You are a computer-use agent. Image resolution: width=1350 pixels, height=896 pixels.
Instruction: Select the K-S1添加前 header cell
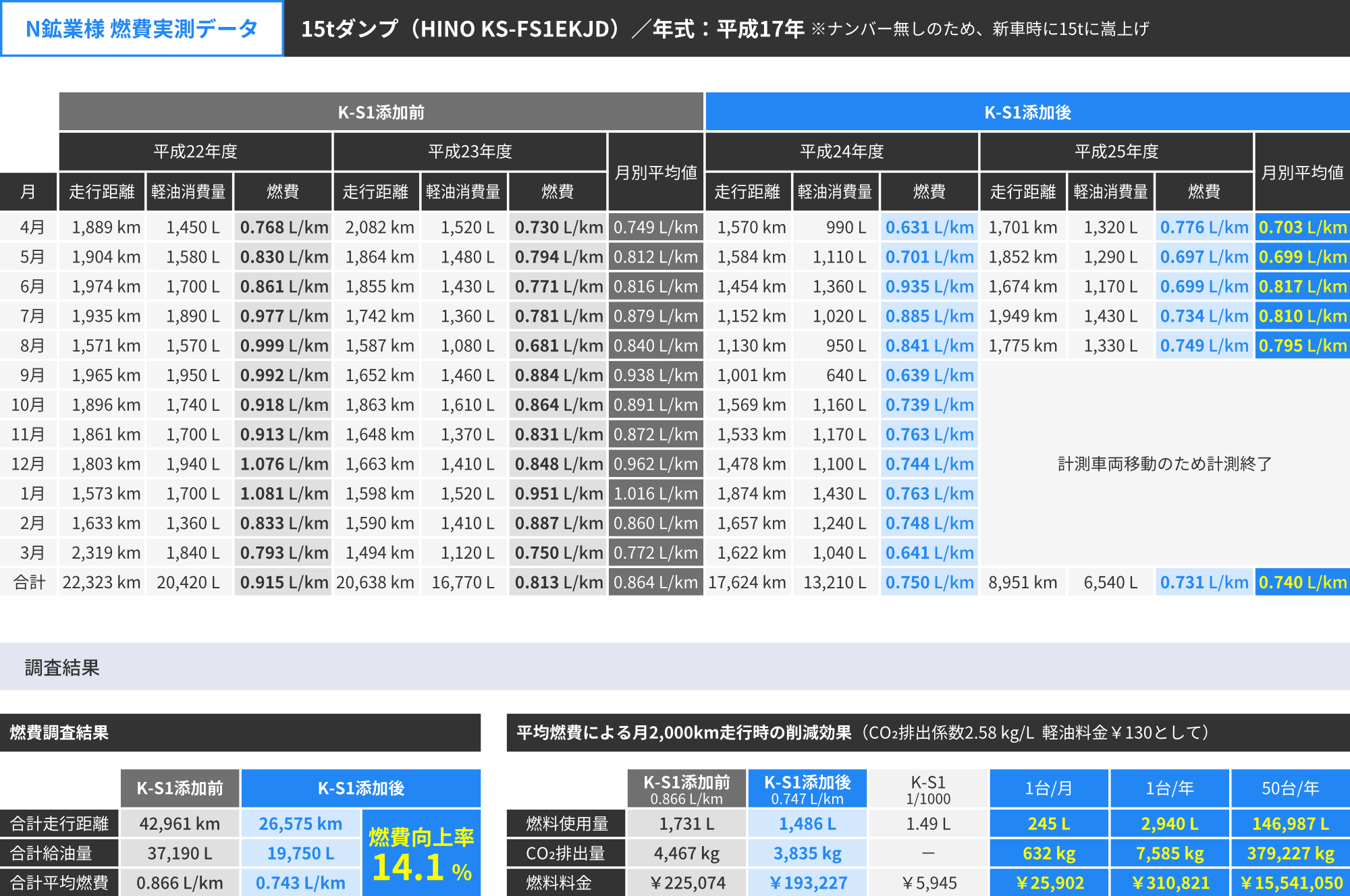pos(381,112)
